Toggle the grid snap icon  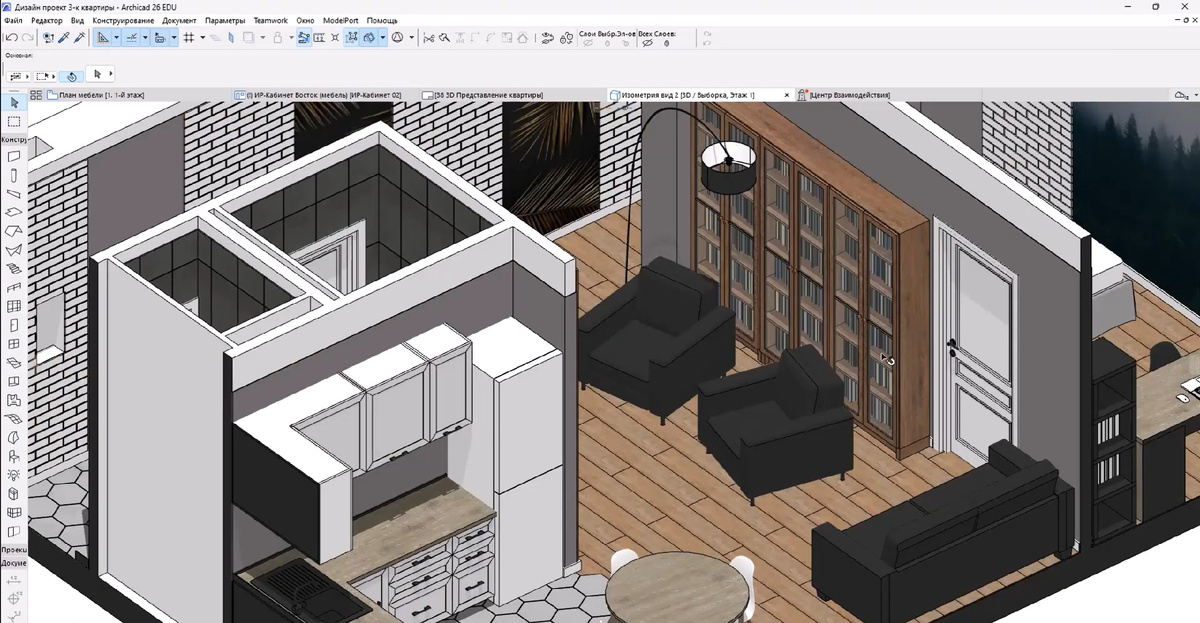coord(188,37)
